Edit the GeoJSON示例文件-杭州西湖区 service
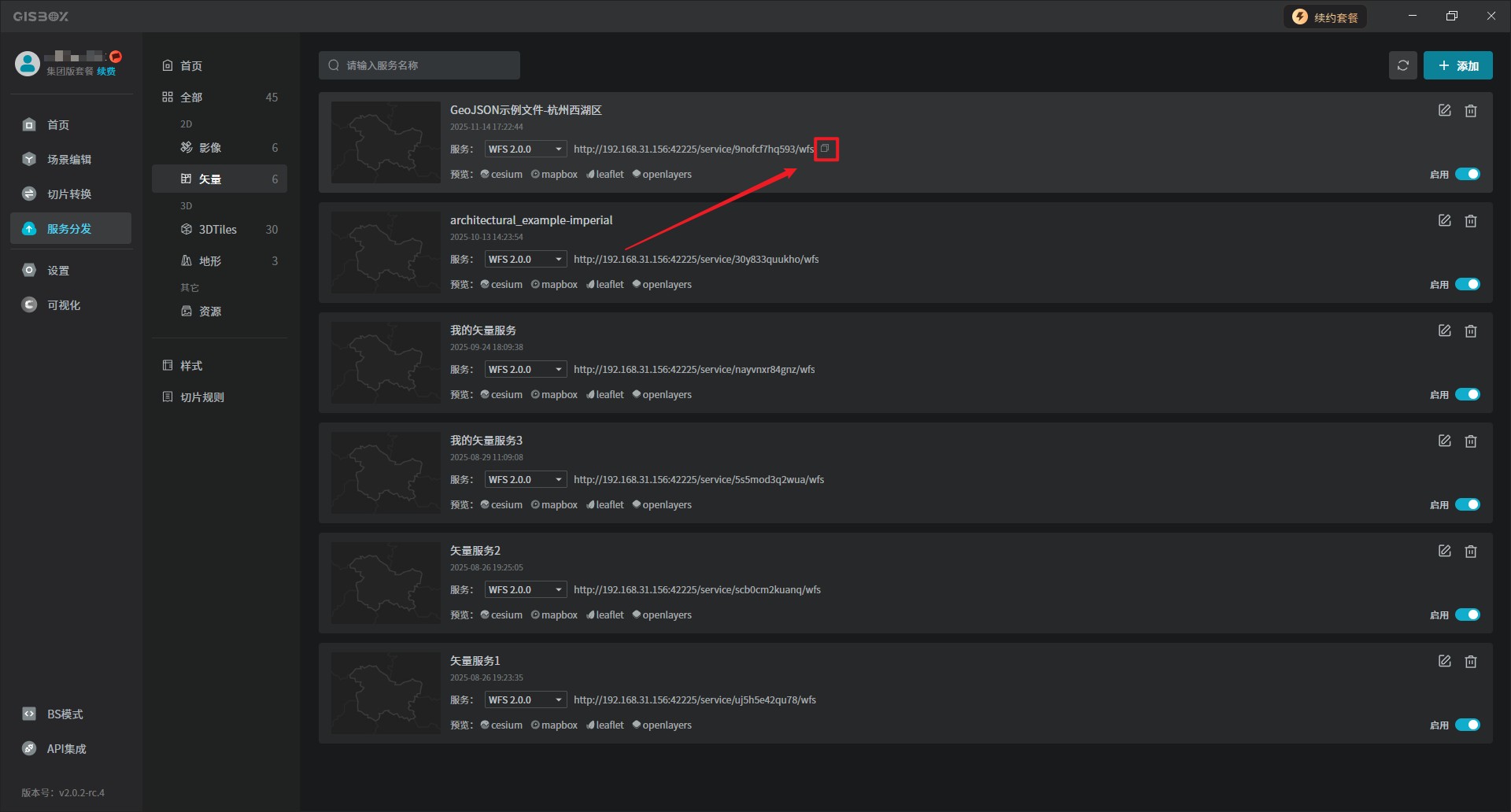1511x812 pixels. (1444, 111)
